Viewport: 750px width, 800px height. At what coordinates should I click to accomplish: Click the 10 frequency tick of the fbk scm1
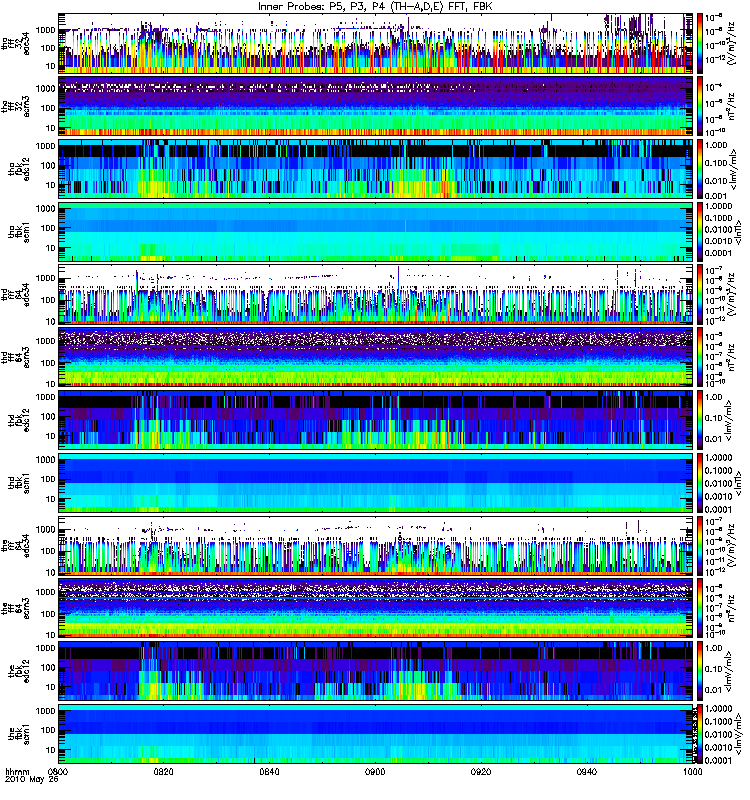pyautogui.click(x=51, y=750)
